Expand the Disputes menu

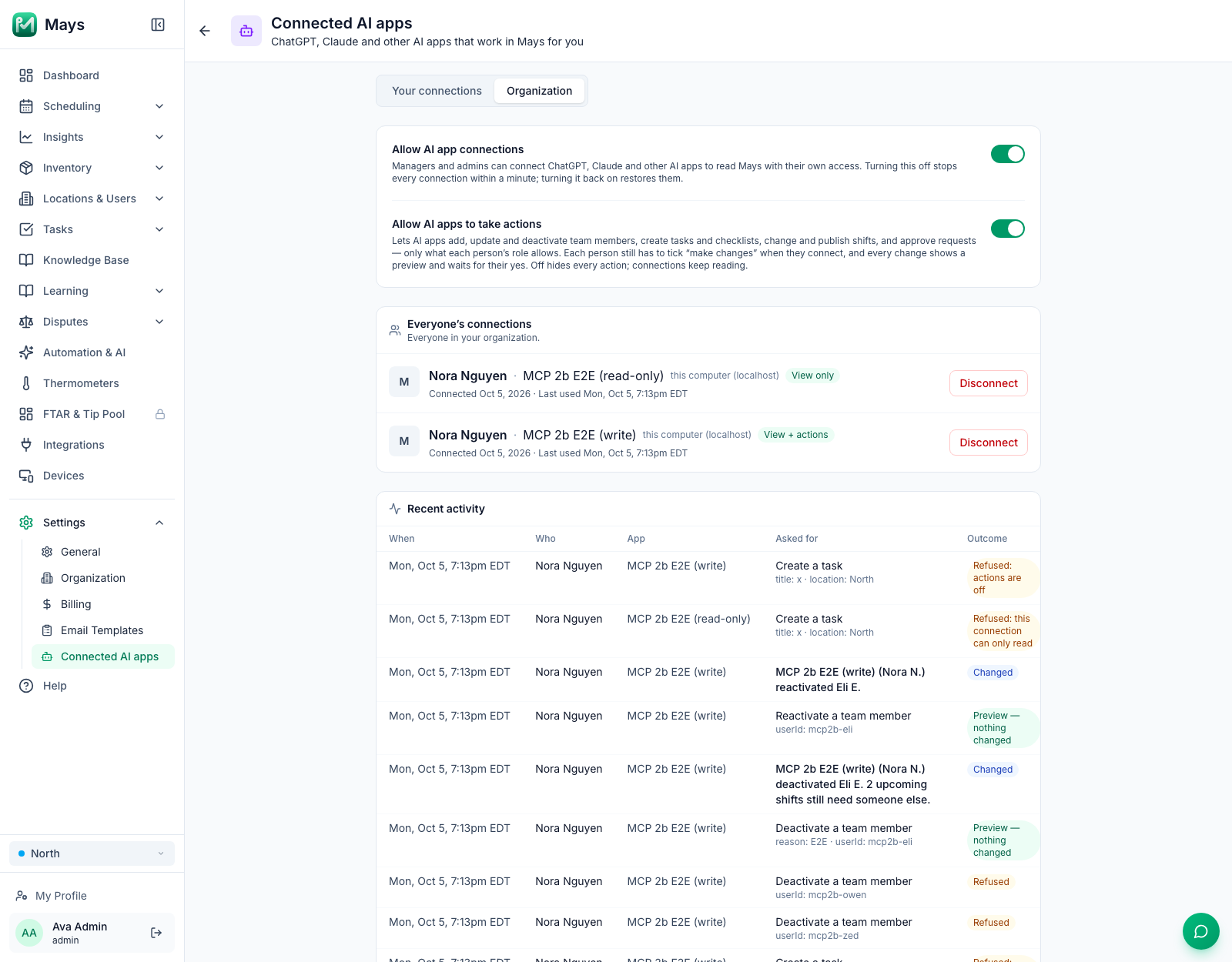(92, 322)
